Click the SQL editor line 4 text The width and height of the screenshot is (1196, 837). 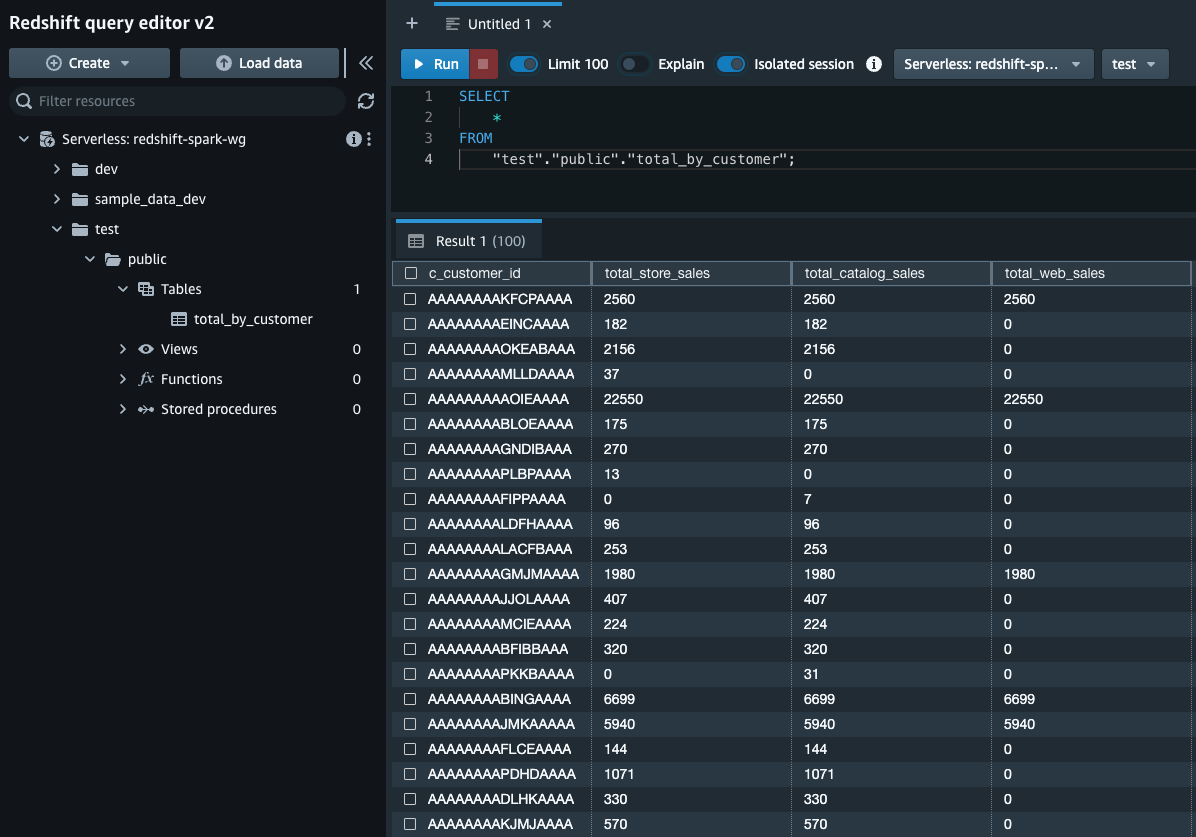click(643, 159)
